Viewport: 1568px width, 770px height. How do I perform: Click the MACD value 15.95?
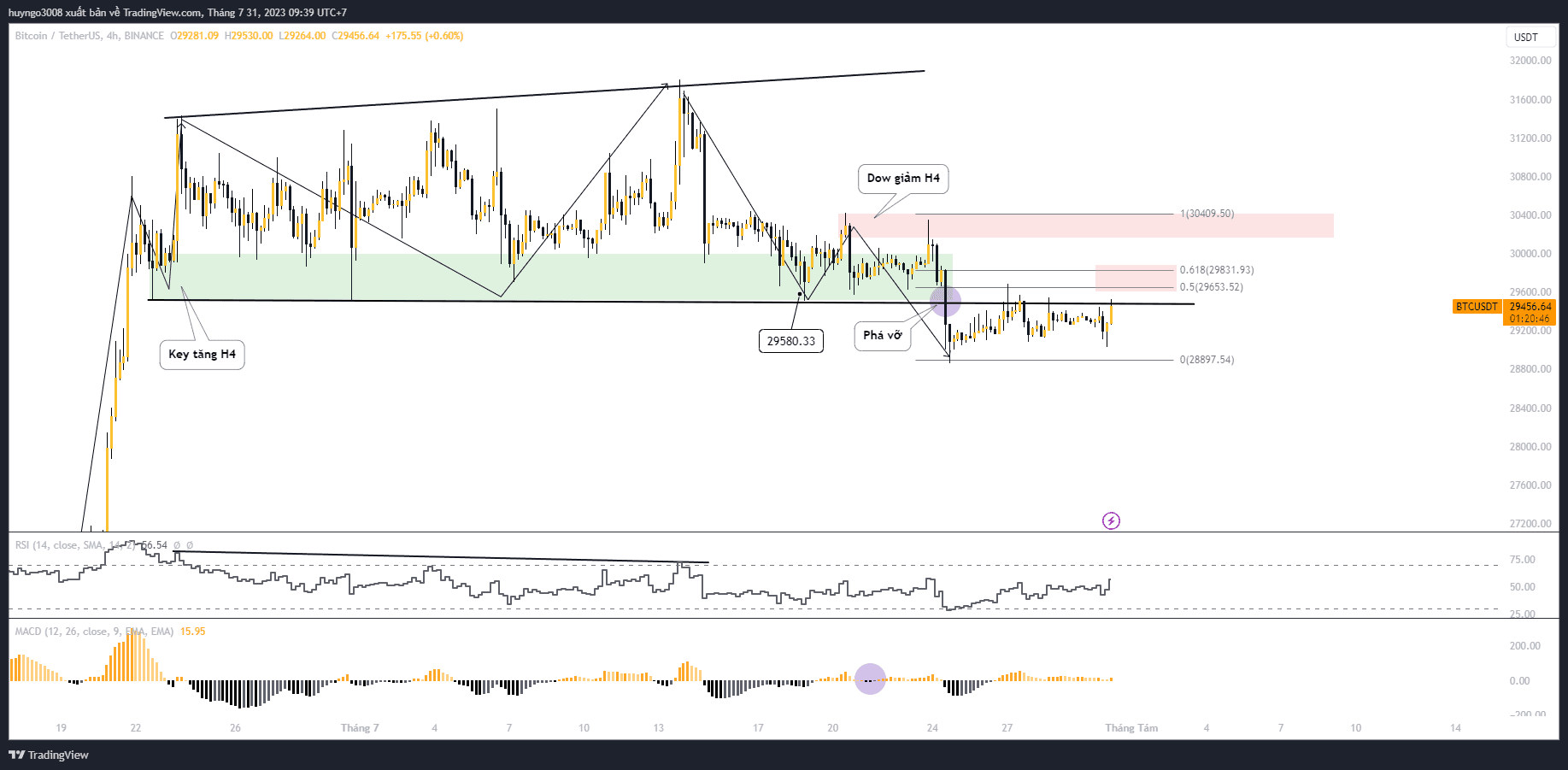click(193, 632)
